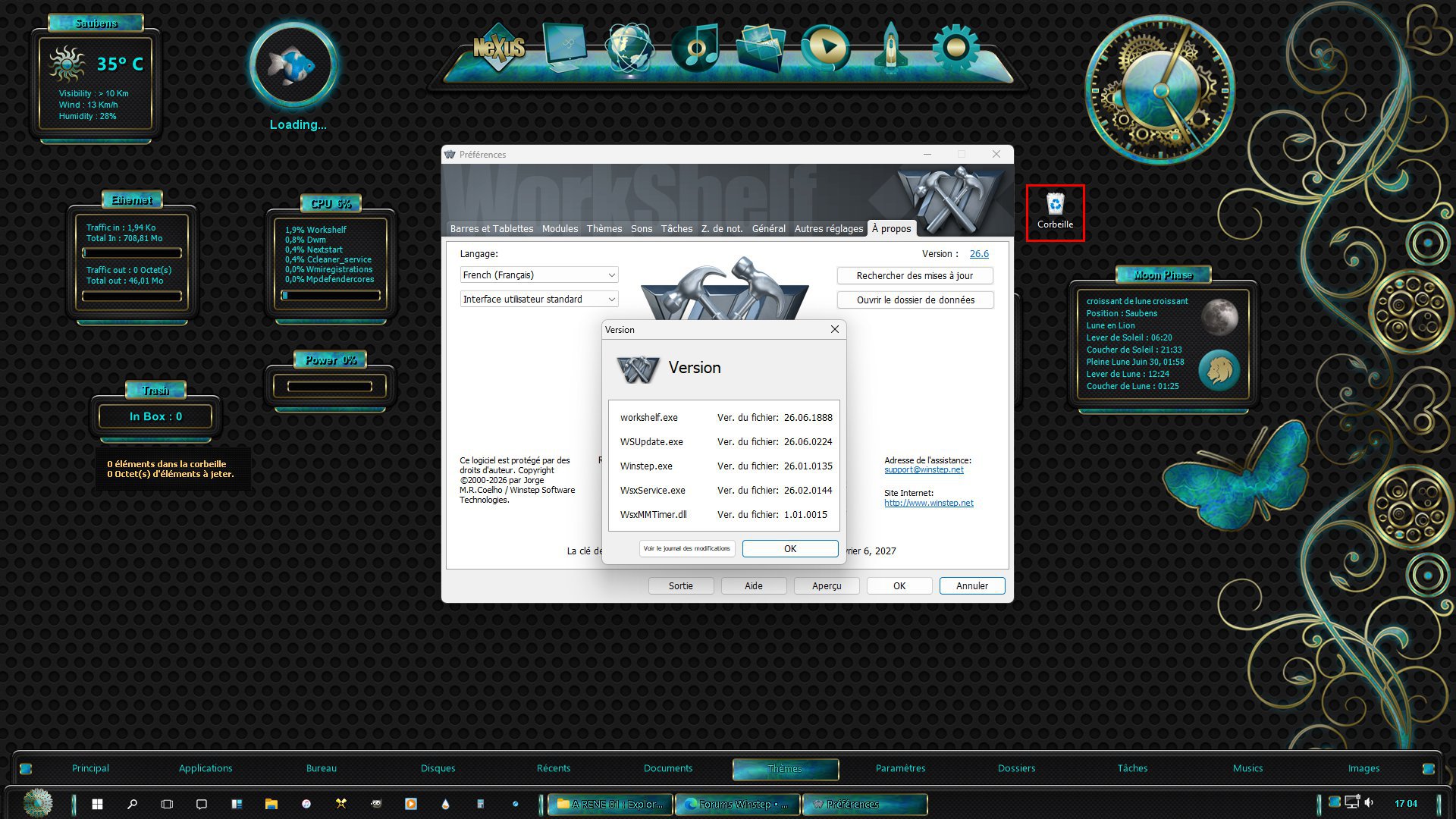Click the 17 04 clock in system tray

click(1405, 804)
